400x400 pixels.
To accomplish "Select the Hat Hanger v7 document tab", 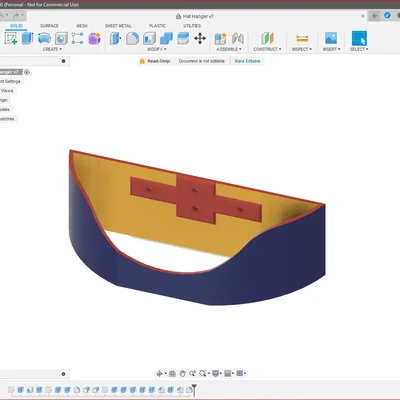I will 195,16.
